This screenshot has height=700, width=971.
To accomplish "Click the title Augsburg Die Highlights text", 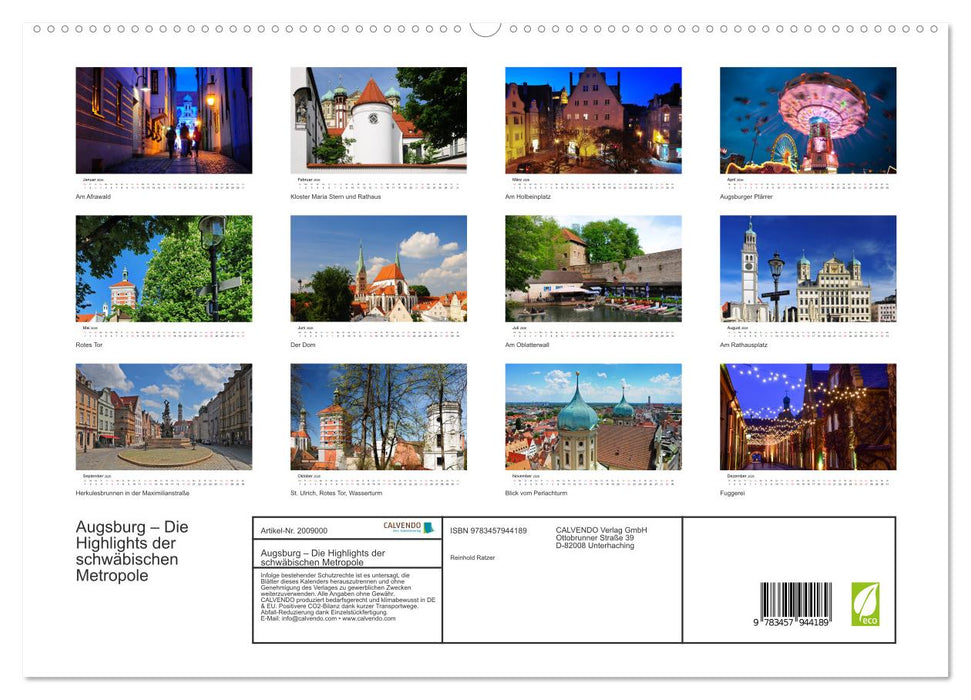I will coord(131,550).
